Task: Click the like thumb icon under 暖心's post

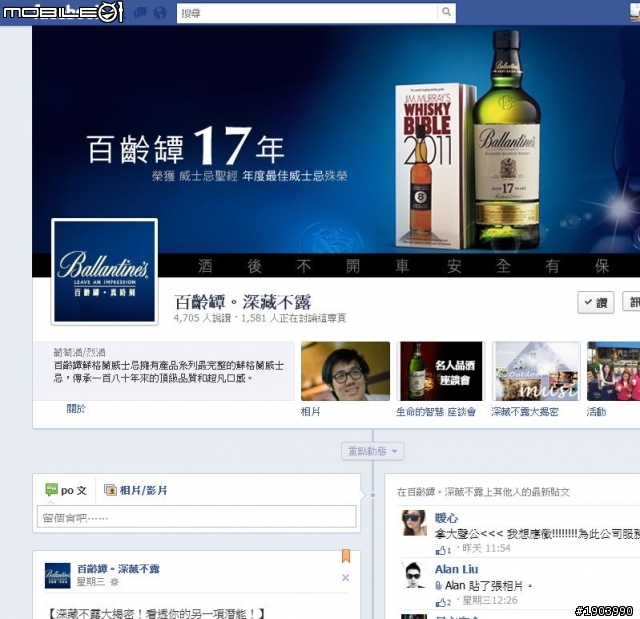Action: pyautogui.click(x=440, y=550)
